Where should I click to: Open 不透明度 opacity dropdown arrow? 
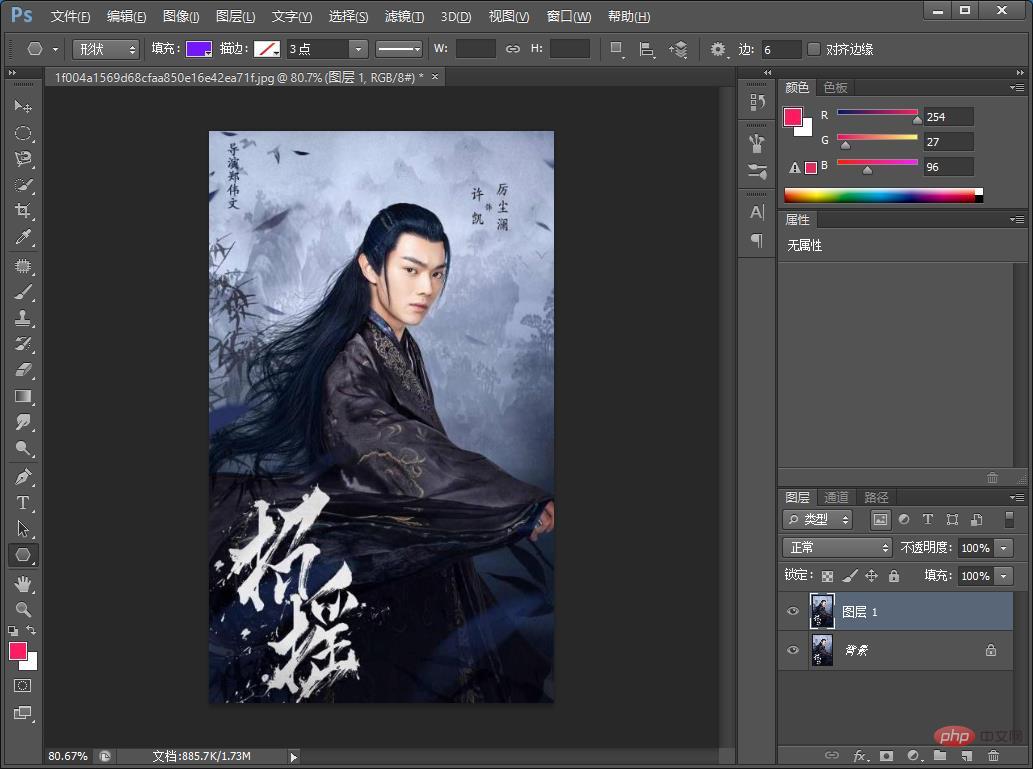[x=1004, y=548]
